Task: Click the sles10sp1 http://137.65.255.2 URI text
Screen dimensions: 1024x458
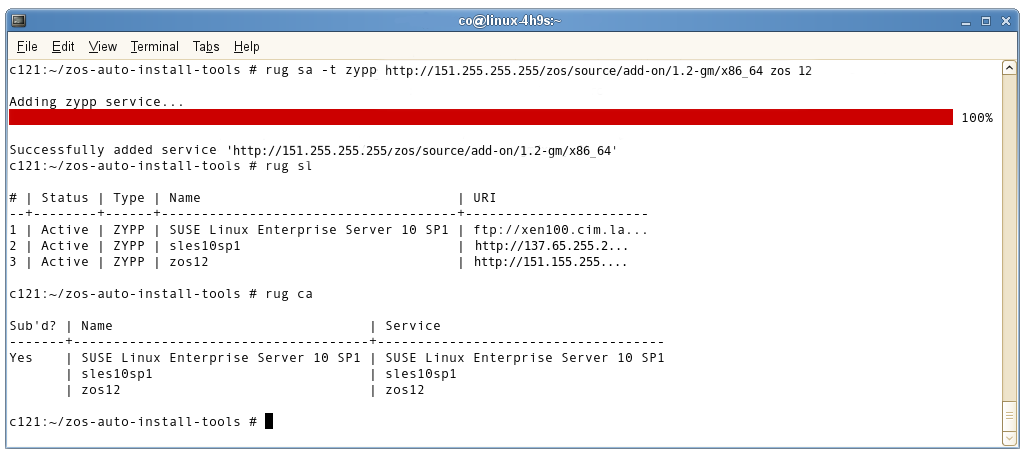Action: click(x=552, y=246)
